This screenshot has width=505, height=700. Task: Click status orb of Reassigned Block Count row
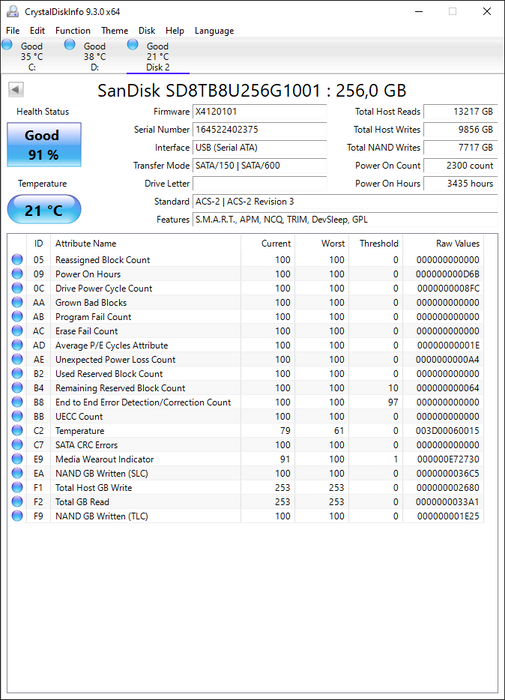pos(17,259)
